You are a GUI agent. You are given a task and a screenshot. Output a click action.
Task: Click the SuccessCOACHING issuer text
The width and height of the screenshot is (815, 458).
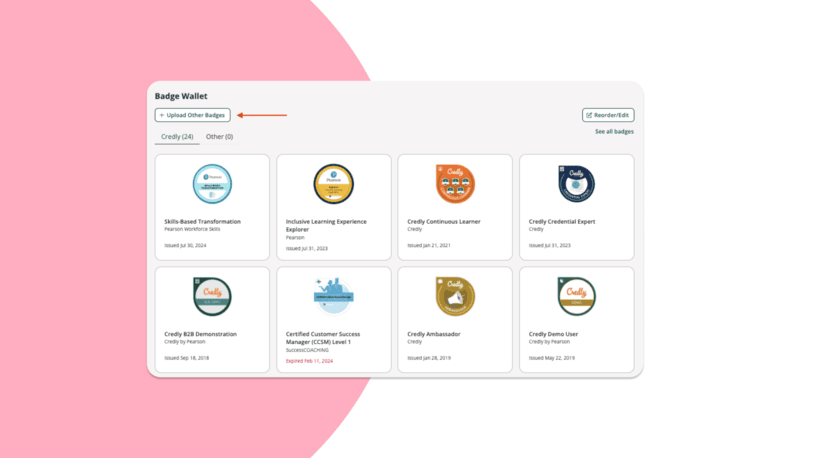[x=307, y=350]
